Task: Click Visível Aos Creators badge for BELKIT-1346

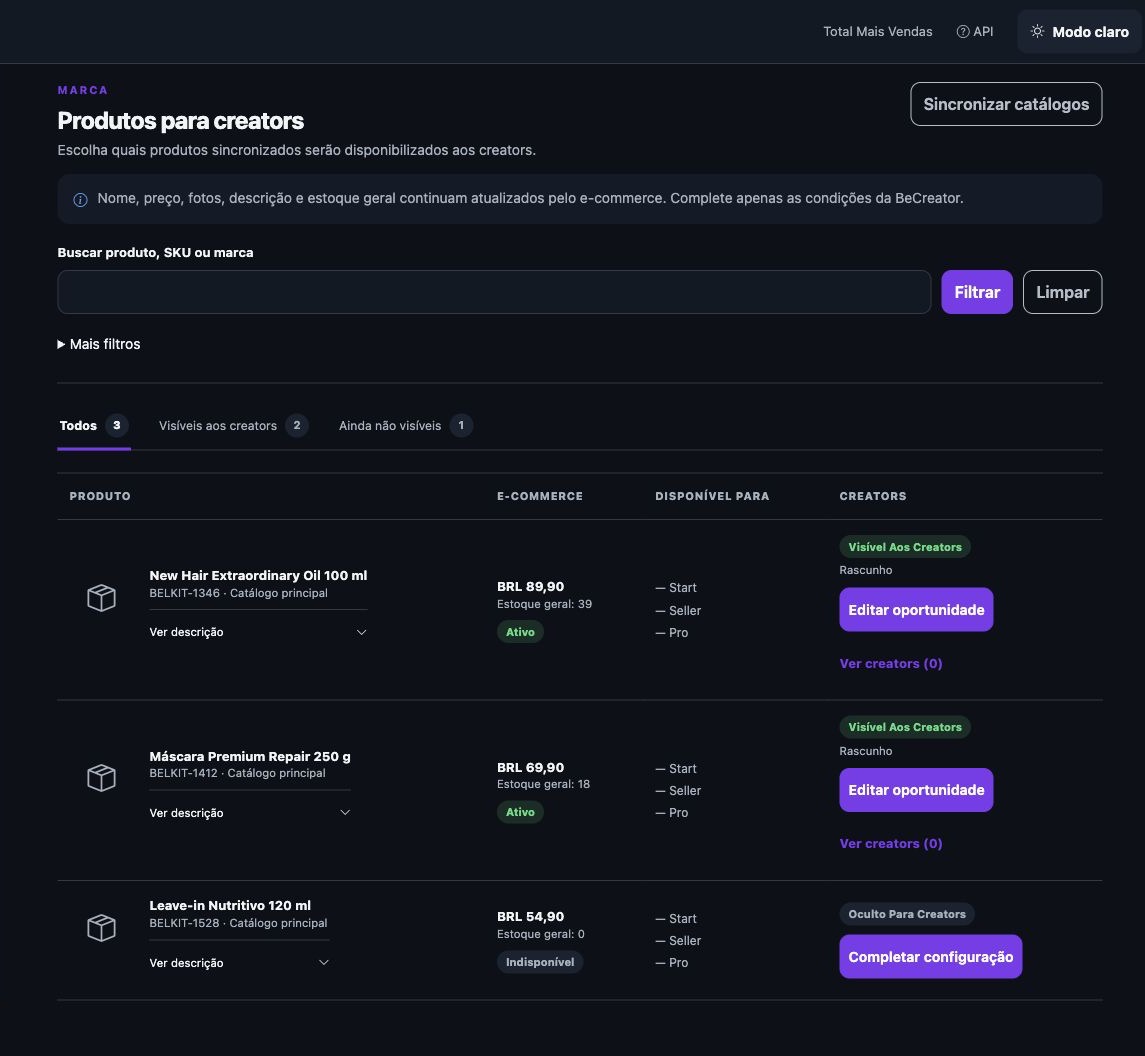Action: [905, 547]
